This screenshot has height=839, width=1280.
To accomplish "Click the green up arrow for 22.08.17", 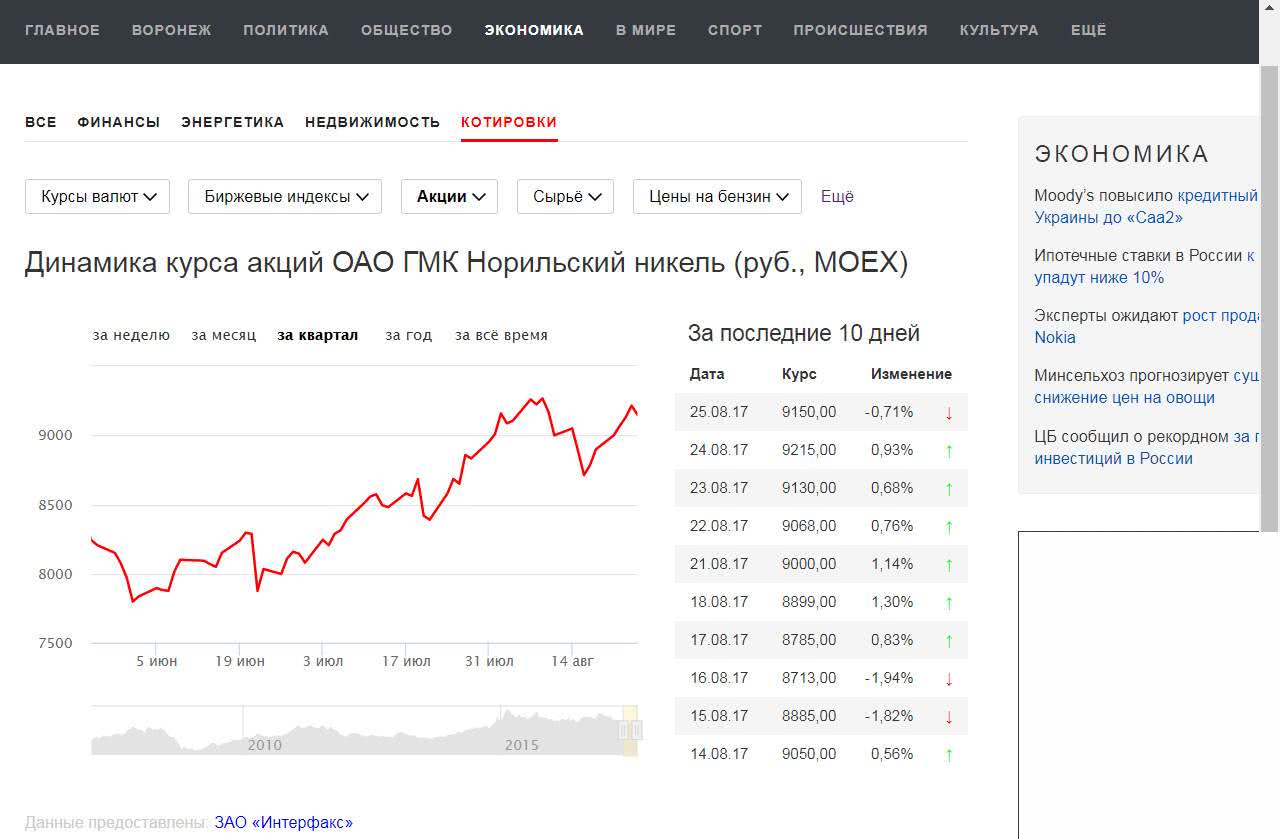I will tap(948, 527).
